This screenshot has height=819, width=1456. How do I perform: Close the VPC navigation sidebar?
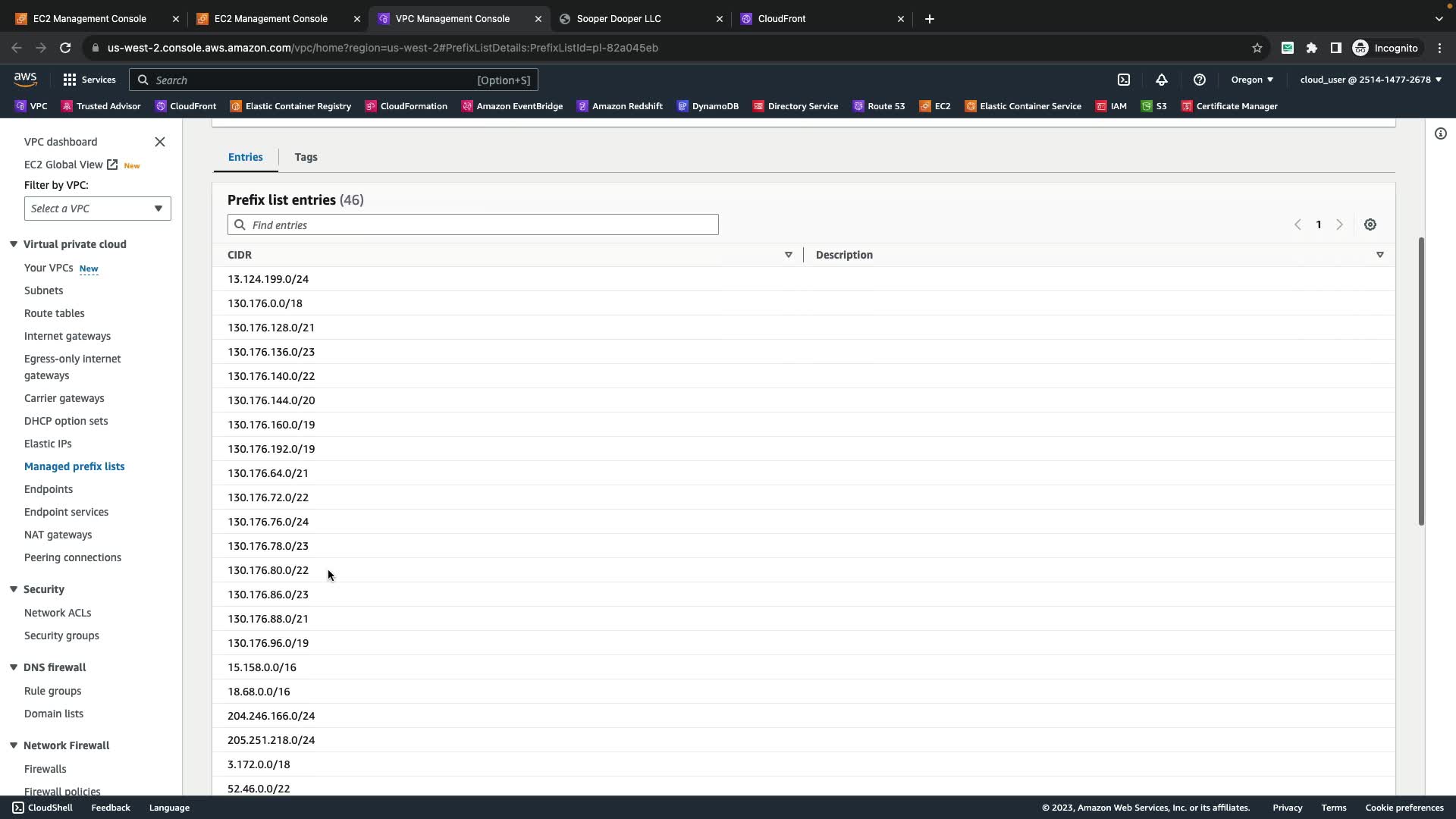(159, 142)
